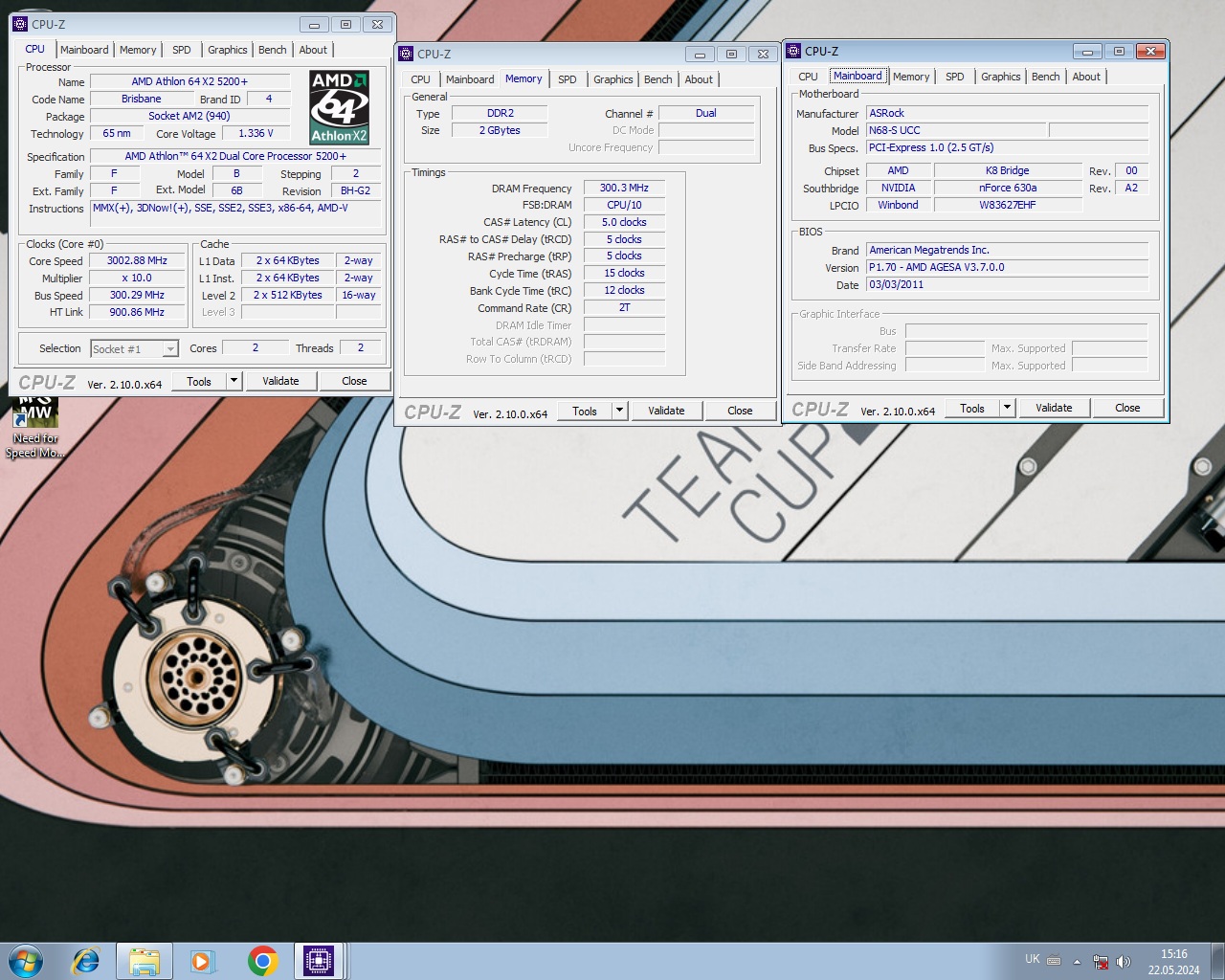Viewport: 1225px width, 980px height.
Task: Close the right CPU-Z window with red X
Action: point(1151,51)
